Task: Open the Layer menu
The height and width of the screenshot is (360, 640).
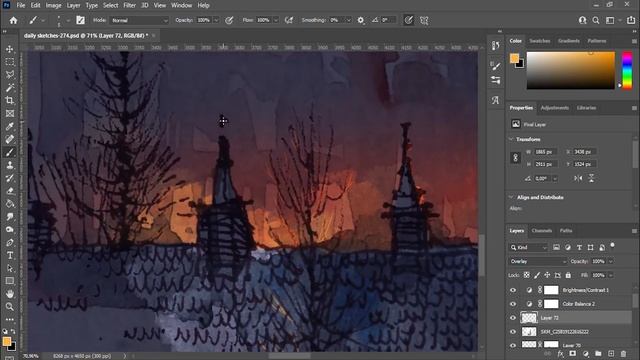Action: 73,5
